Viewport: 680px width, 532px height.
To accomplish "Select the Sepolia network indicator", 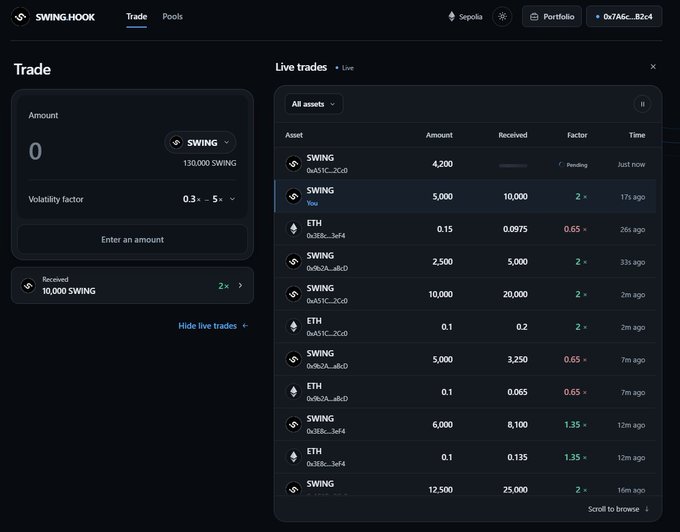I will 465,16.
